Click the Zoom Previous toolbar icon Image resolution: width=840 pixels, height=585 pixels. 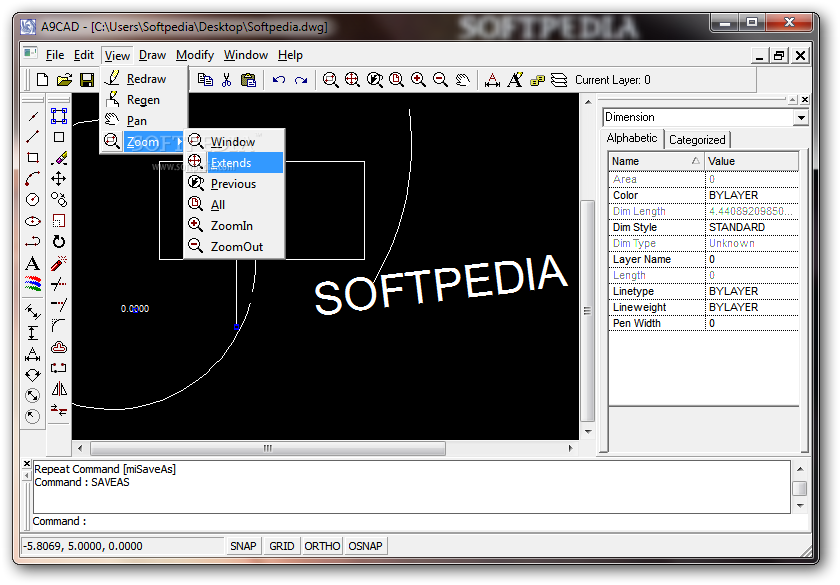pos(374,80)
